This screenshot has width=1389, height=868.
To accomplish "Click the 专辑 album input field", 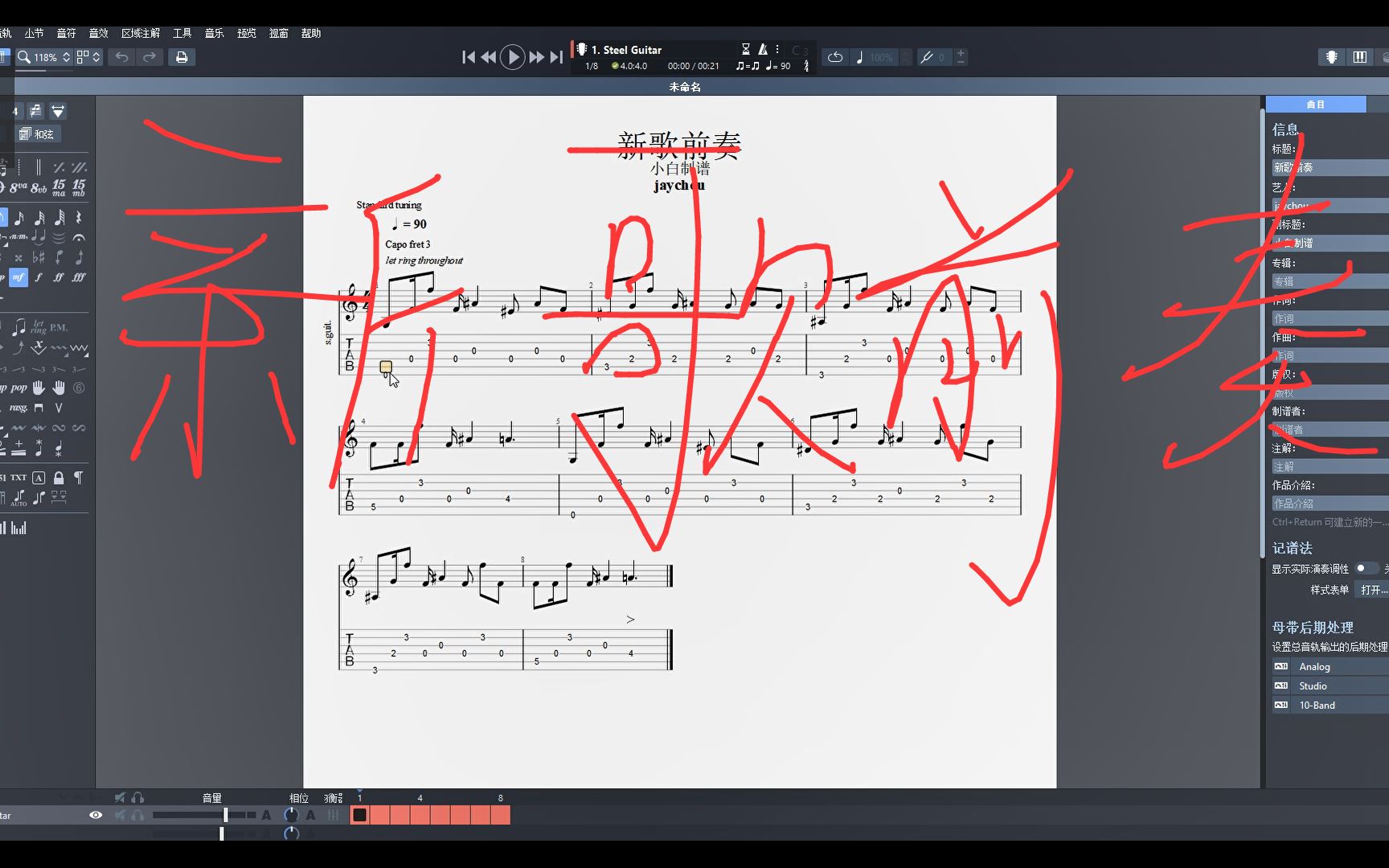I will tap(1330, 281).
